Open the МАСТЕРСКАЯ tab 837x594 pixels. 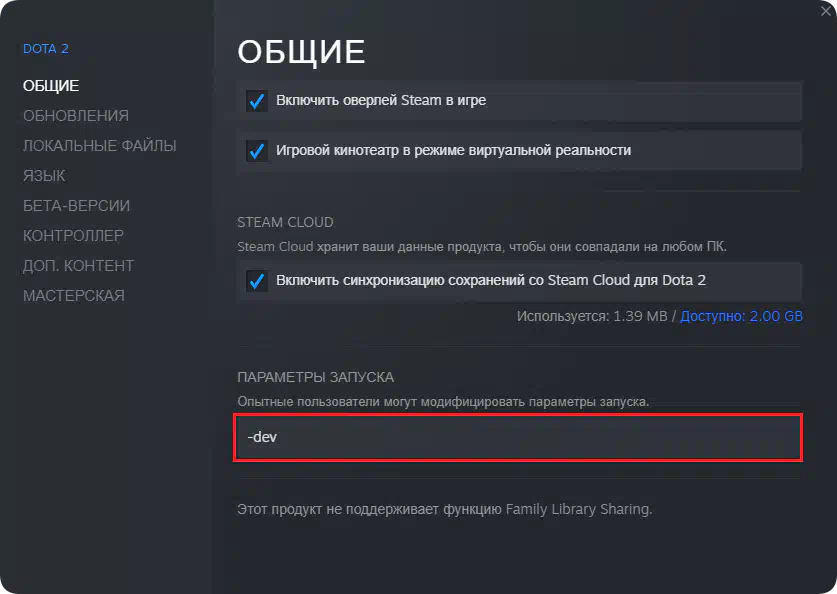pyautogui.click(x=74, y=296)
